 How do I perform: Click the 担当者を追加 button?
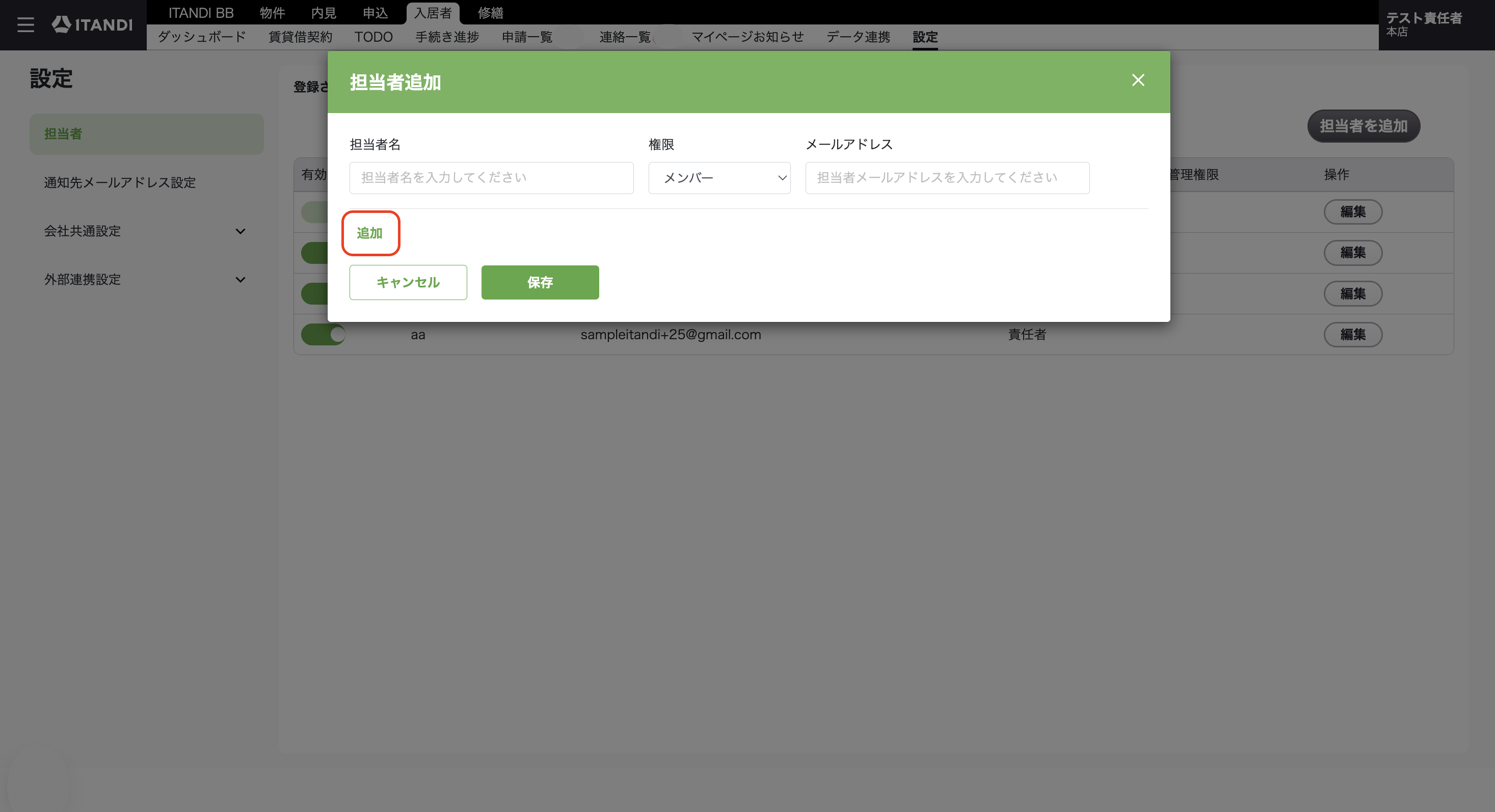(1363, 126)
